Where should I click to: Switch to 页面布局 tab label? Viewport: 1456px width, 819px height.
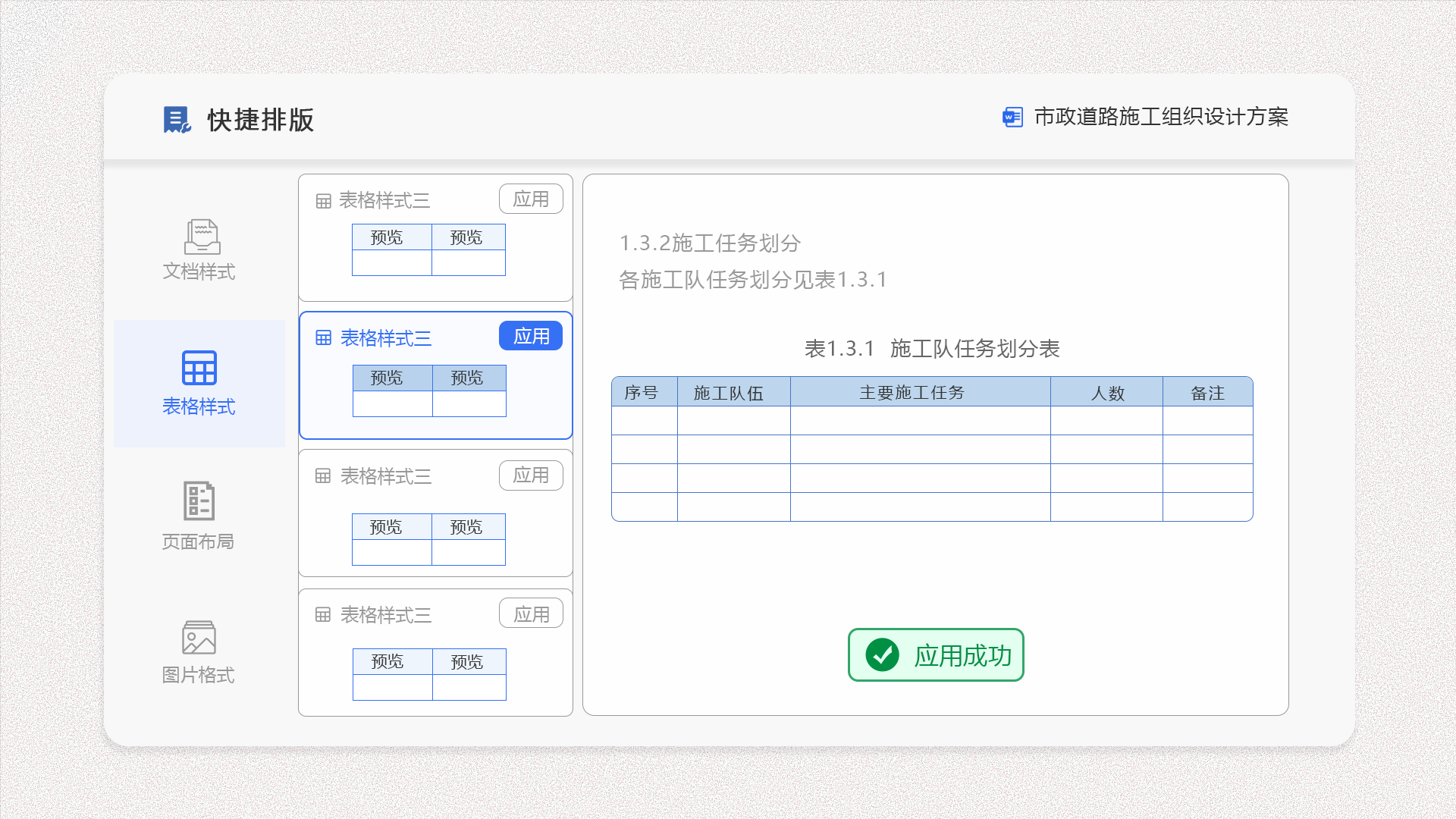(198, 541)
